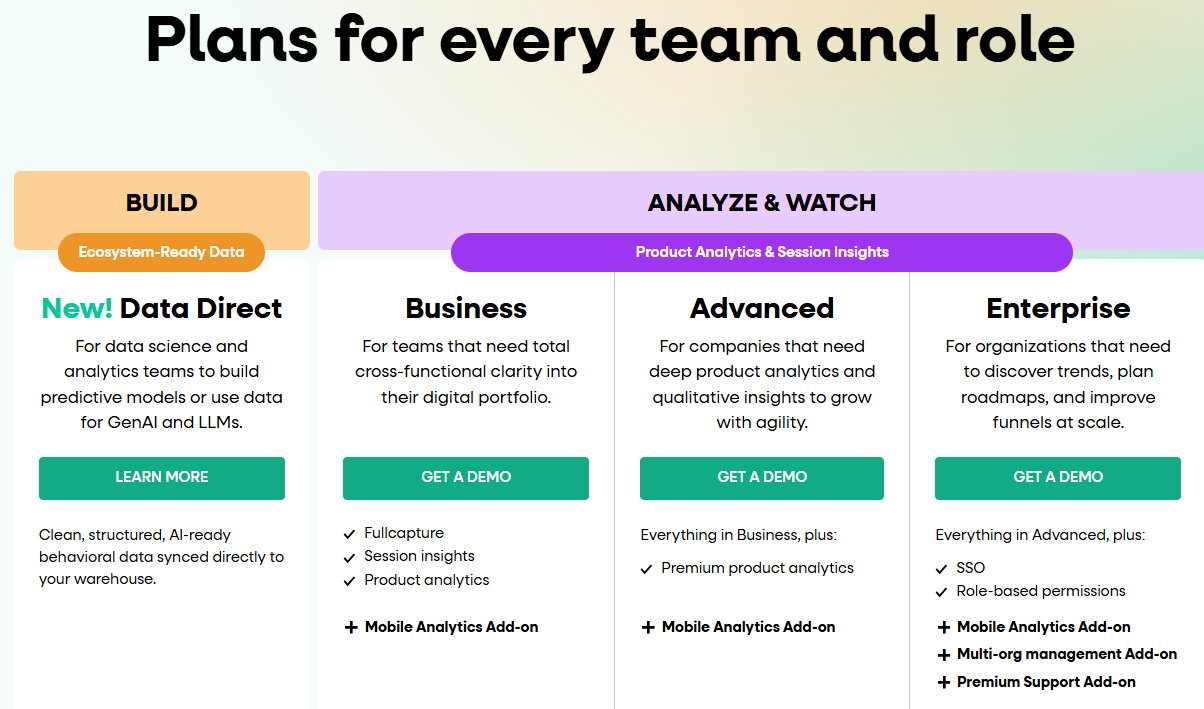
Task: Click the checkmark icon next to Fullcapture
Action: [x=349, y=533]
